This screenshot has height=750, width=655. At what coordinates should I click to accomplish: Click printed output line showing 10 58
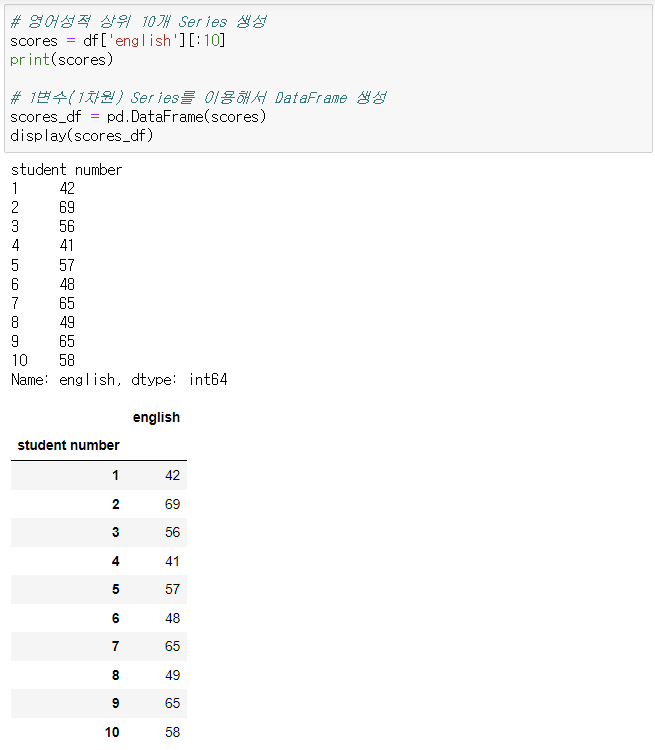pos(43,360)
